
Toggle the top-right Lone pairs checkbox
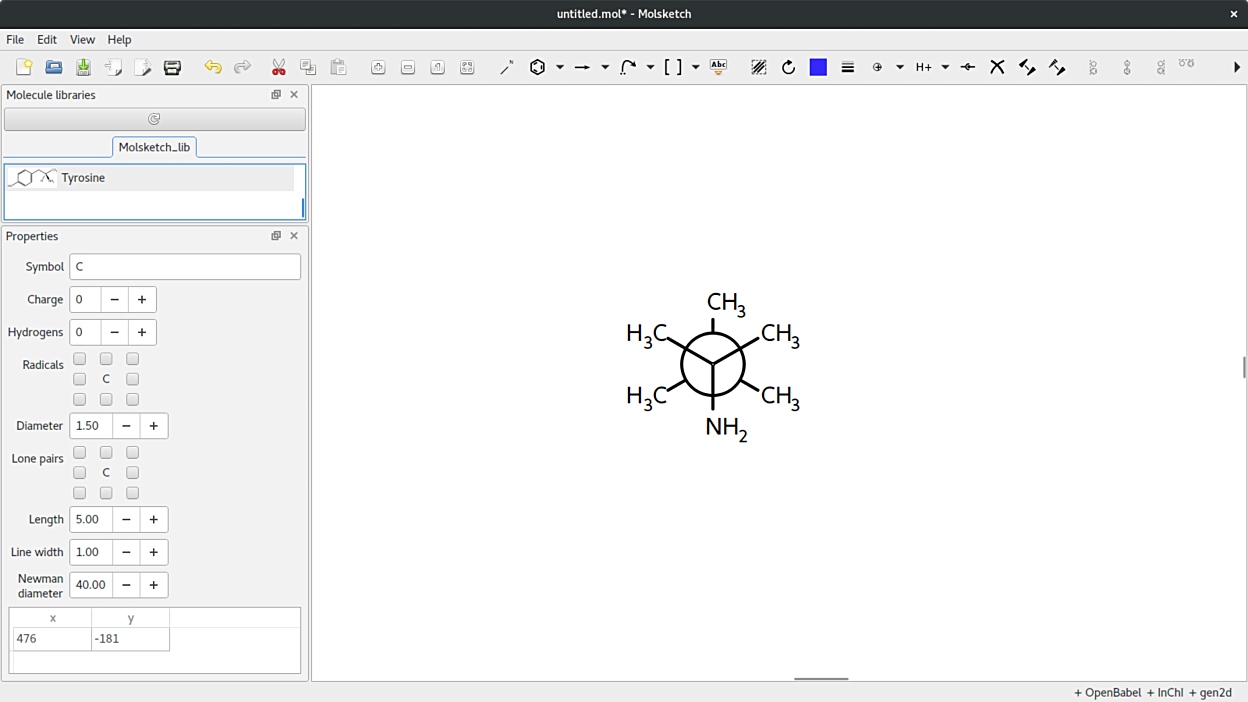coord(132,452)
